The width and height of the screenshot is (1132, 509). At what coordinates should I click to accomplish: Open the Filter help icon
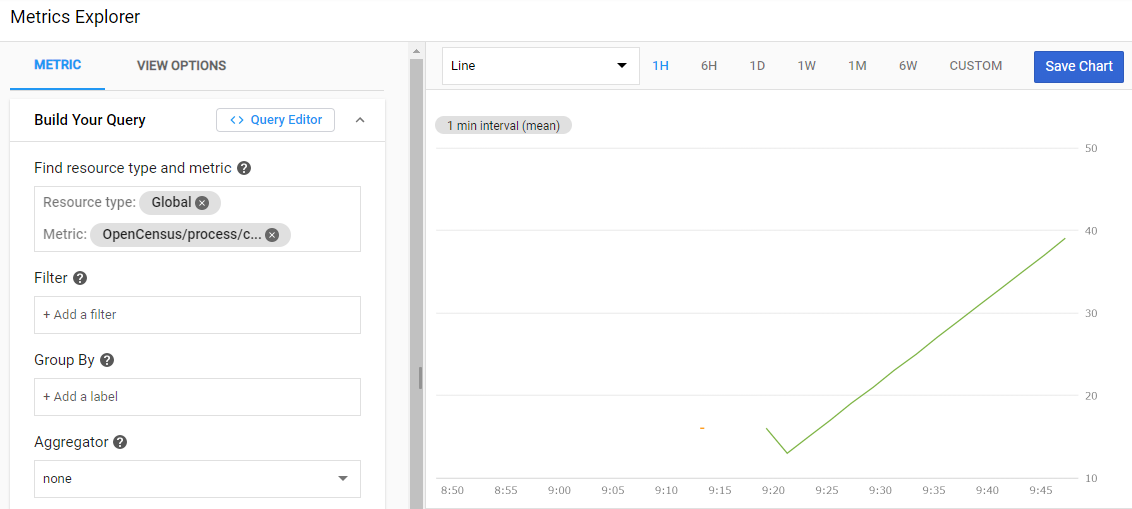(x=80, y=278)
